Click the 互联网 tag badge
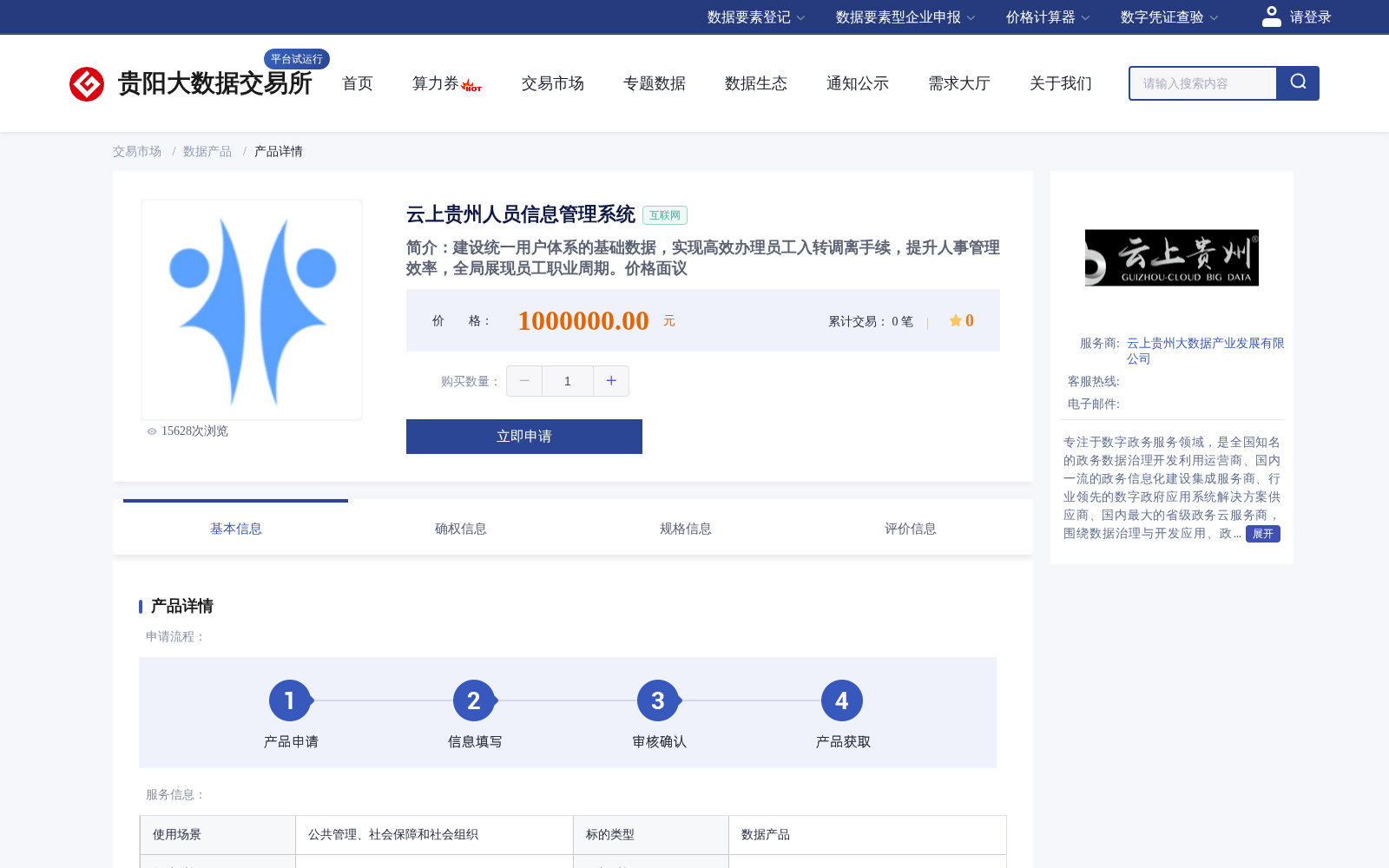 click(665, 215)
